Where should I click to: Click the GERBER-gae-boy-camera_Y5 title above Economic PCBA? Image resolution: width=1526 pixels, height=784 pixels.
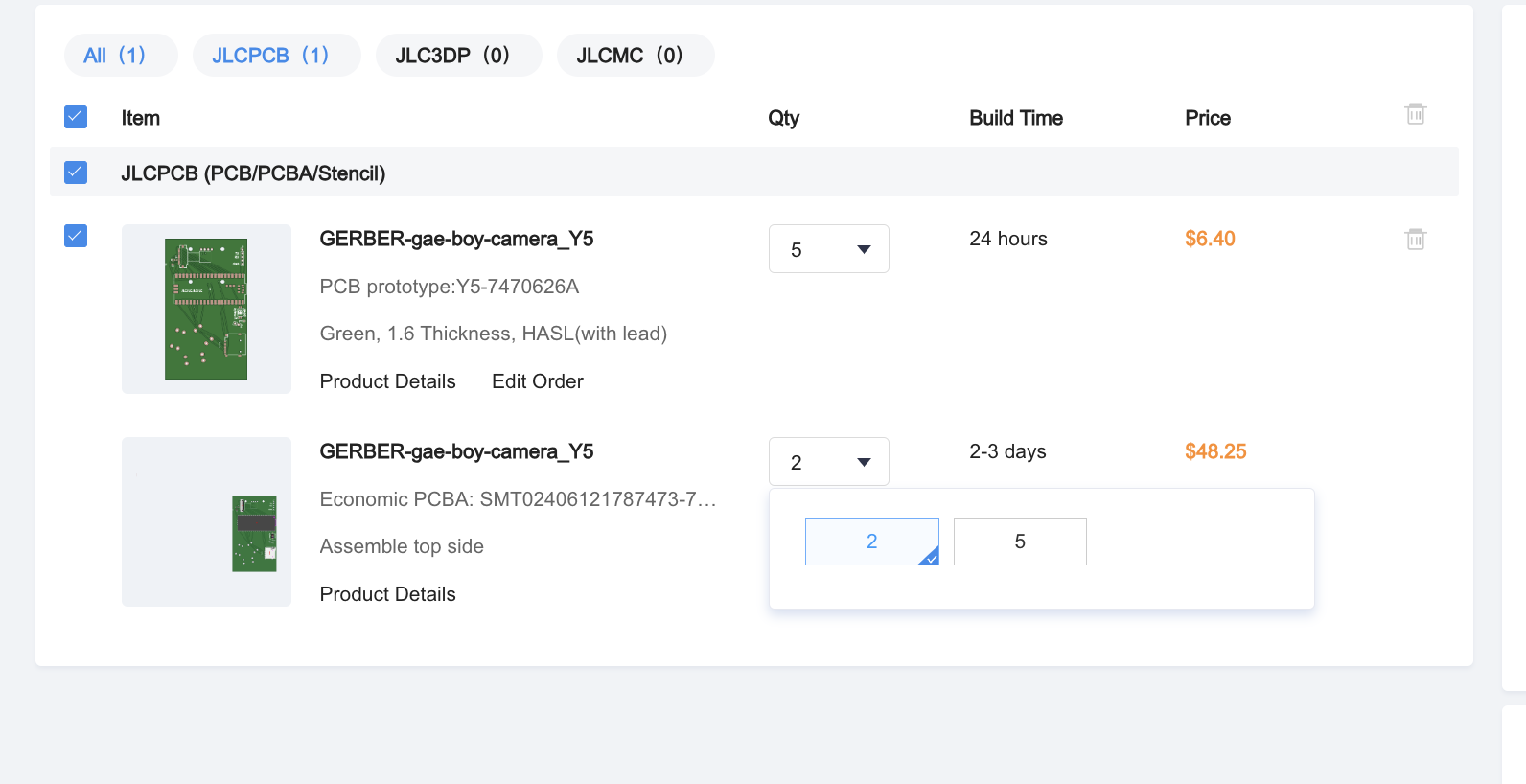pos(456,451)
